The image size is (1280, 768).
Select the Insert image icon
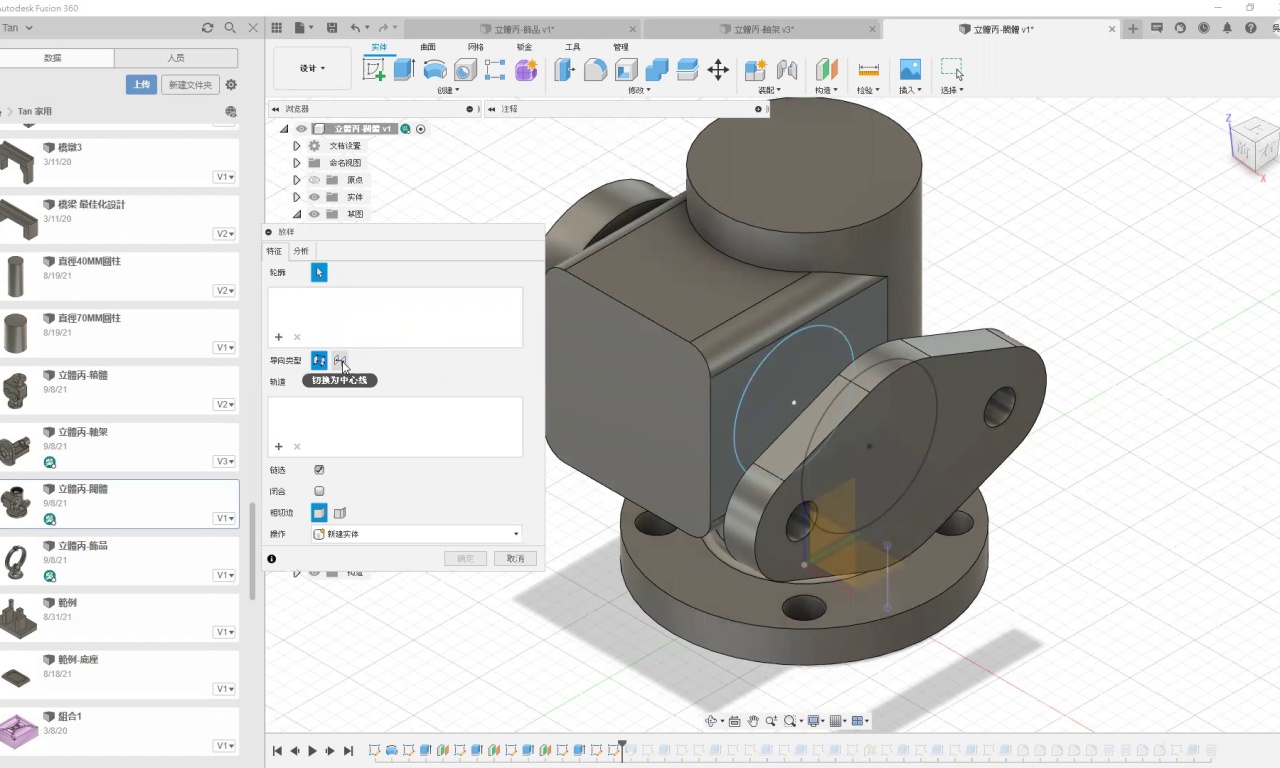click(910, 69)
